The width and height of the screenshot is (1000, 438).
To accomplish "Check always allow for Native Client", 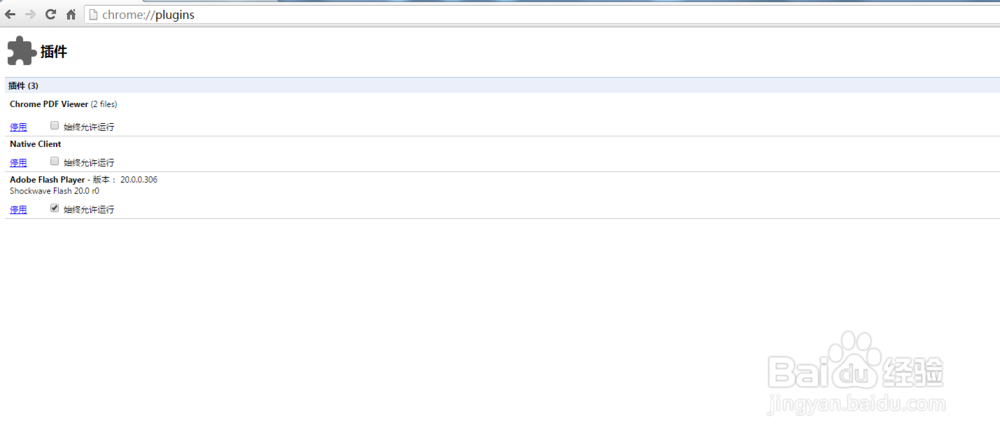I will (55, 162).
